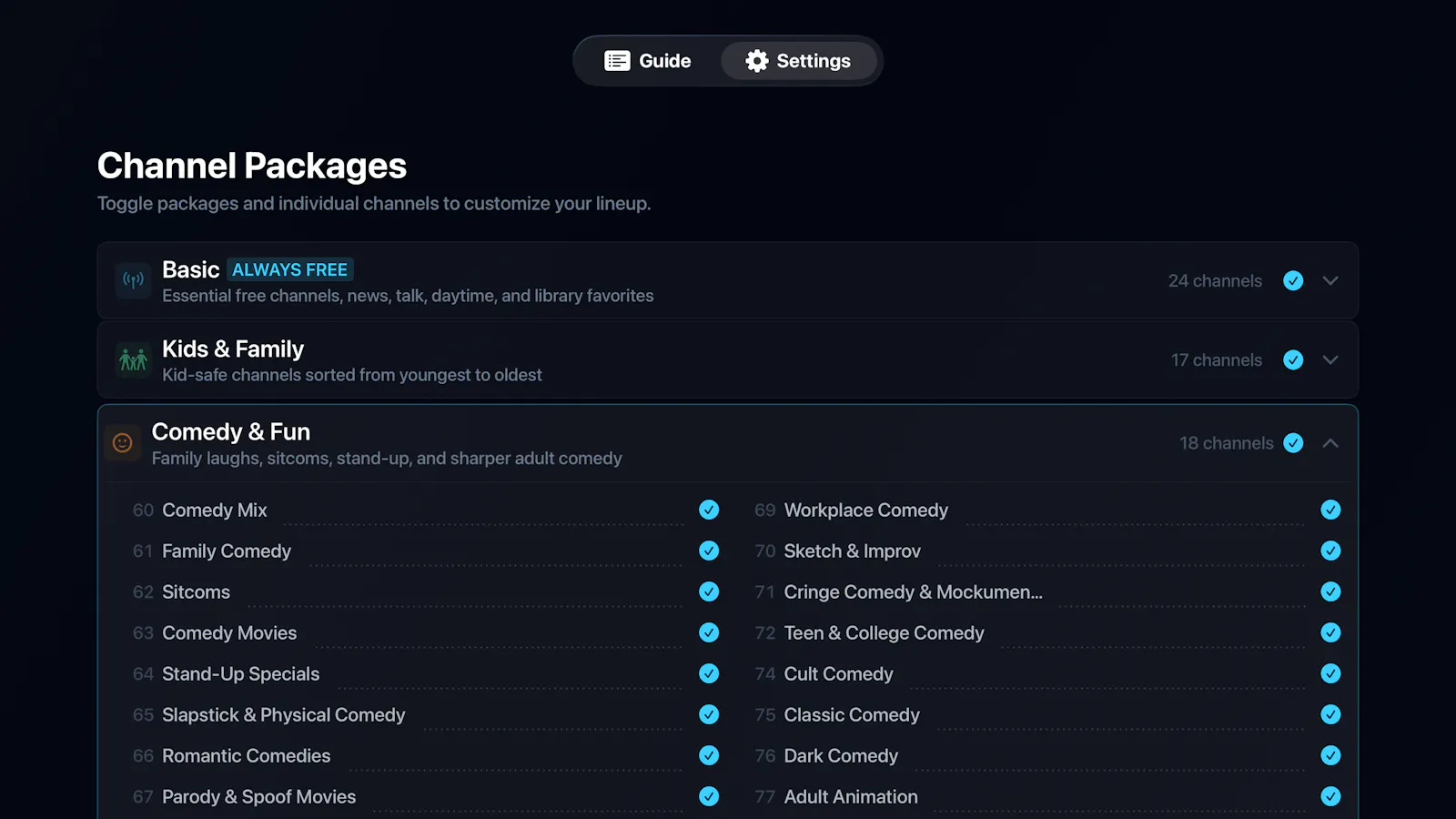1456x819 pixels.
Task: Disable the Cult Comedy channel
Action: tap(1330, 673)
